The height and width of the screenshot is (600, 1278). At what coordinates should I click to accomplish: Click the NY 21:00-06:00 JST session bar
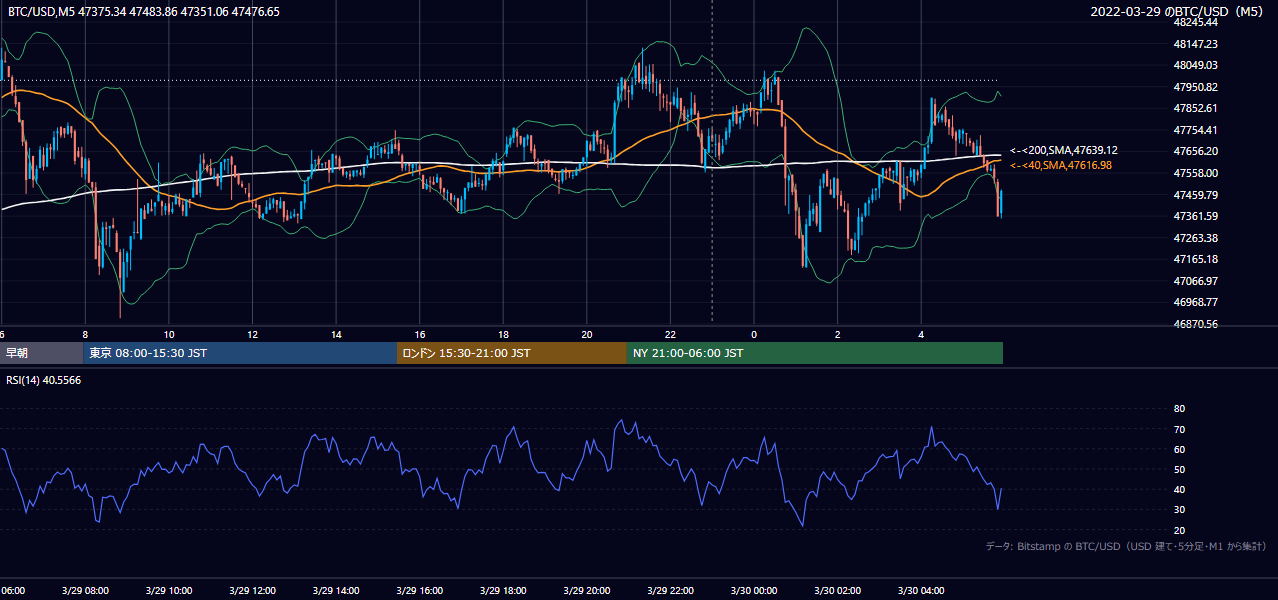(815, 353)
